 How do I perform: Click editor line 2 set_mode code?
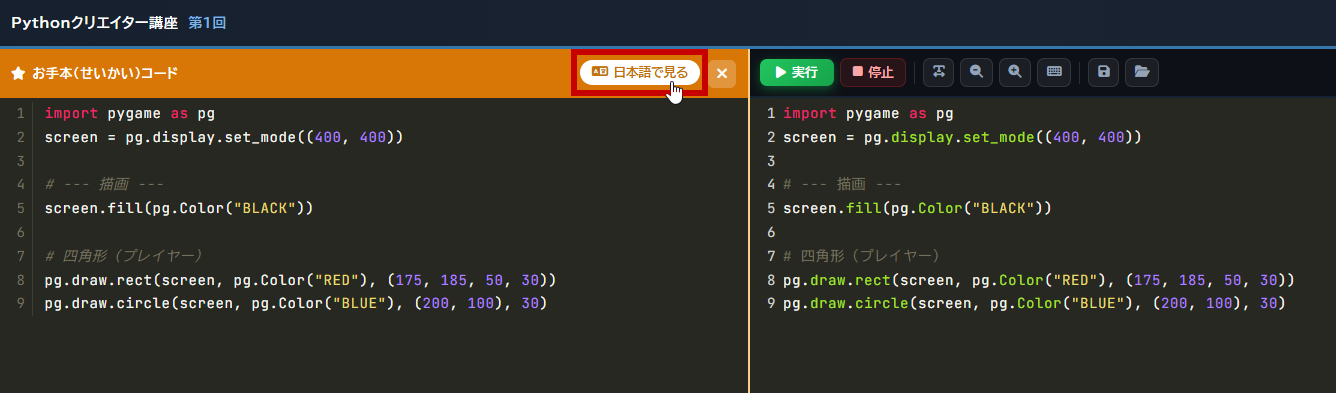(962, 137)
